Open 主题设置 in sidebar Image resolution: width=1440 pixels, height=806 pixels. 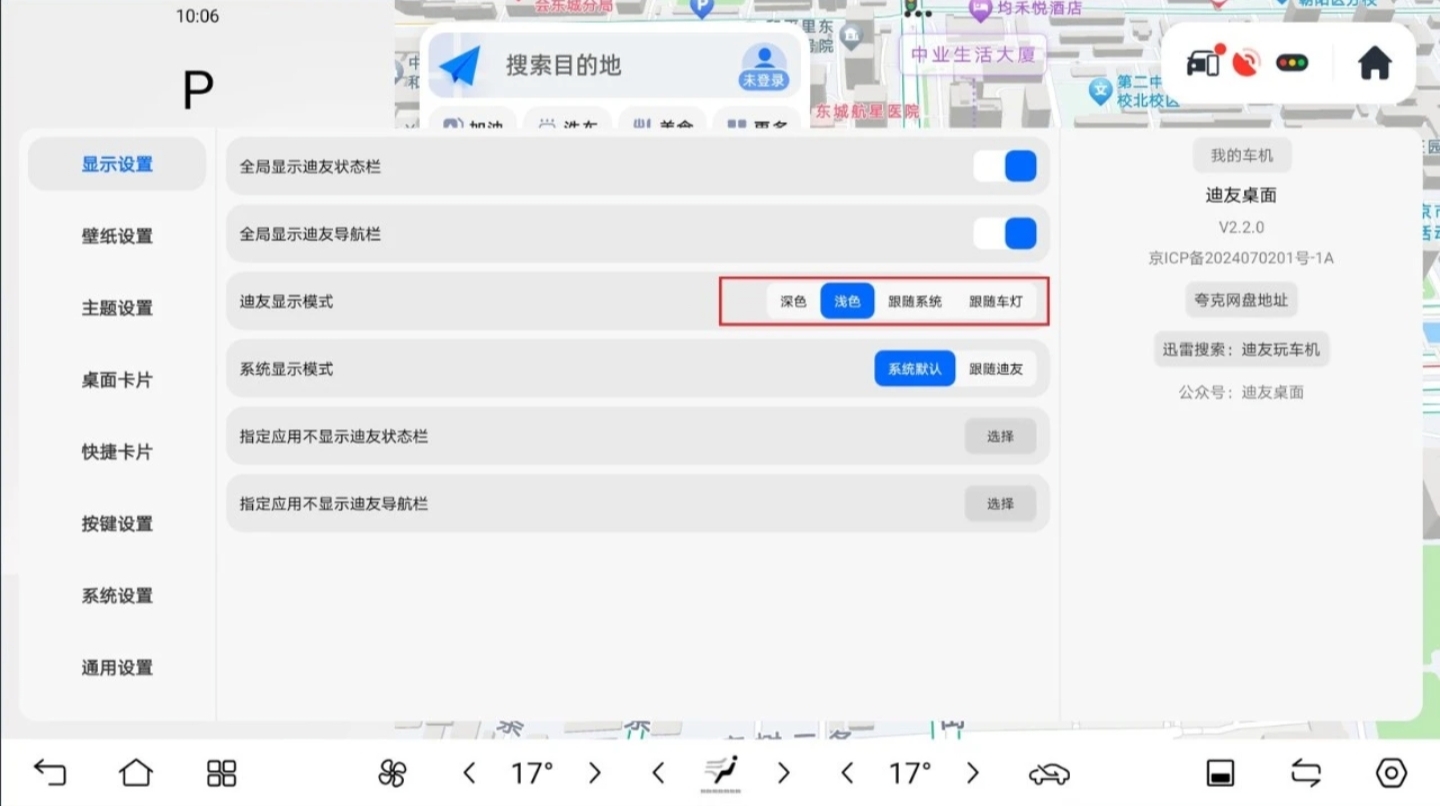click(117, 308)
